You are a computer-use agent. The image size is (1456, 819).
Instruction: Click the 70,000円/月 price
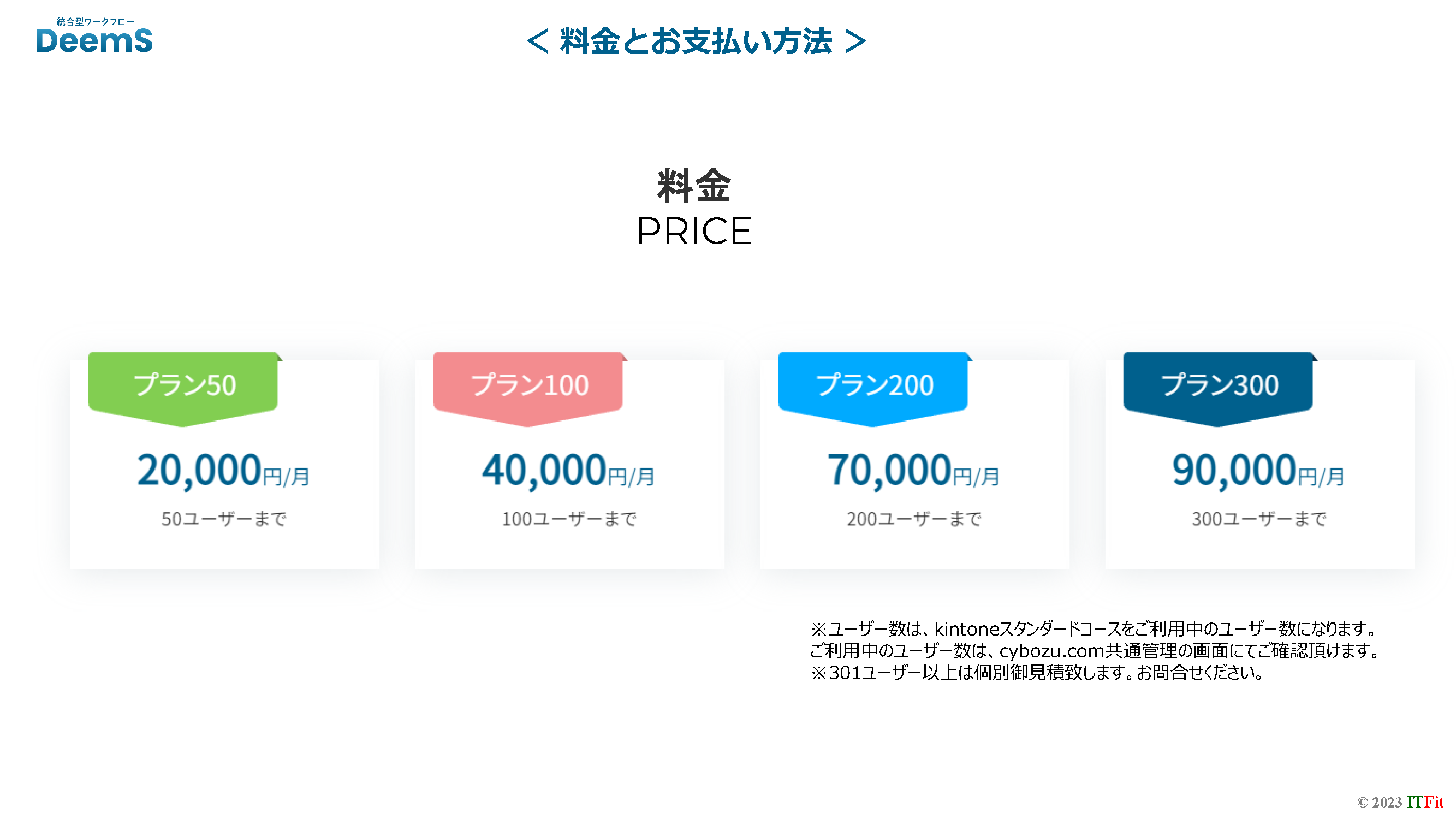click(913, 470)
